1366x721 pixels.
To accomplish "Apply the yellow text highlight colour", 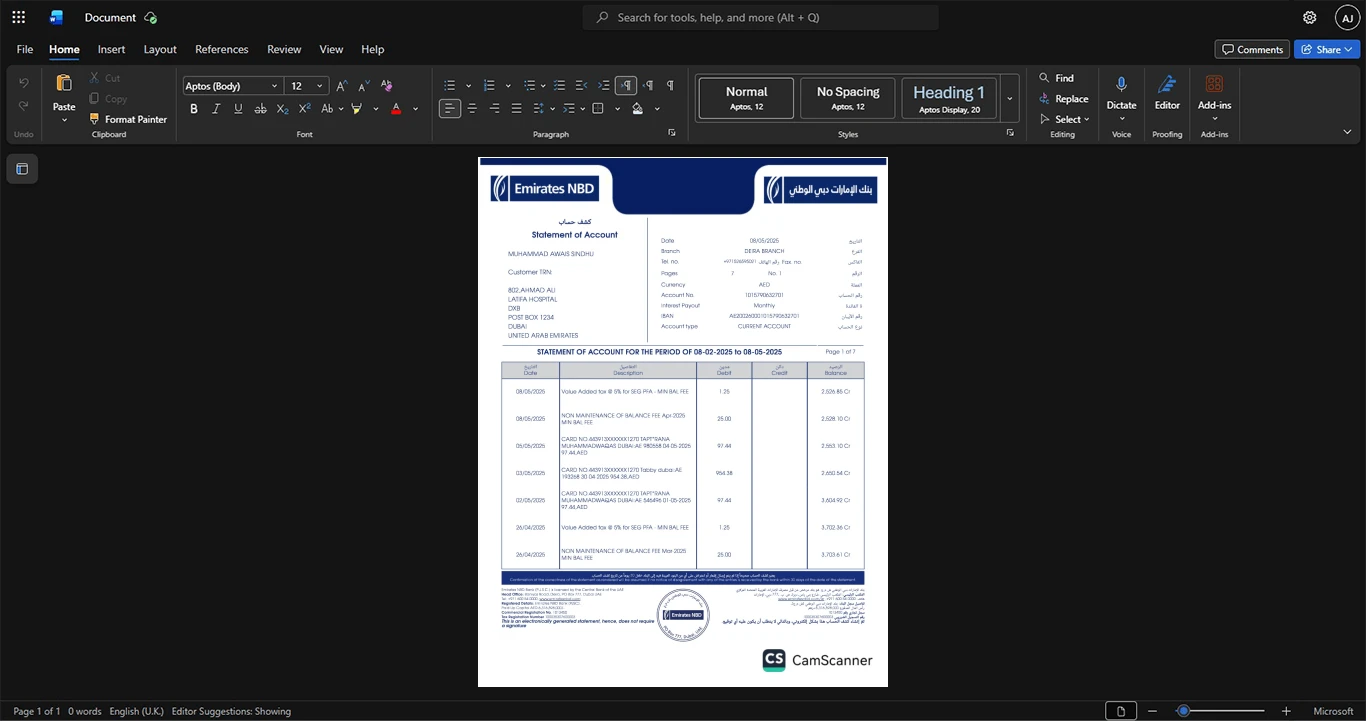I will click(x=356, y=109).
